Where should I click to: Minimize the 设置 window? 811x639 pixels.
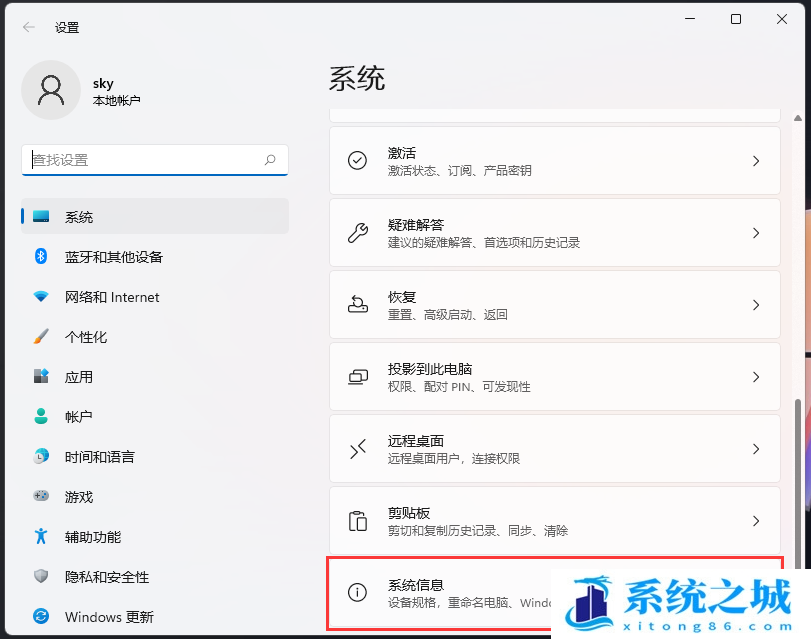coord(689,19)
